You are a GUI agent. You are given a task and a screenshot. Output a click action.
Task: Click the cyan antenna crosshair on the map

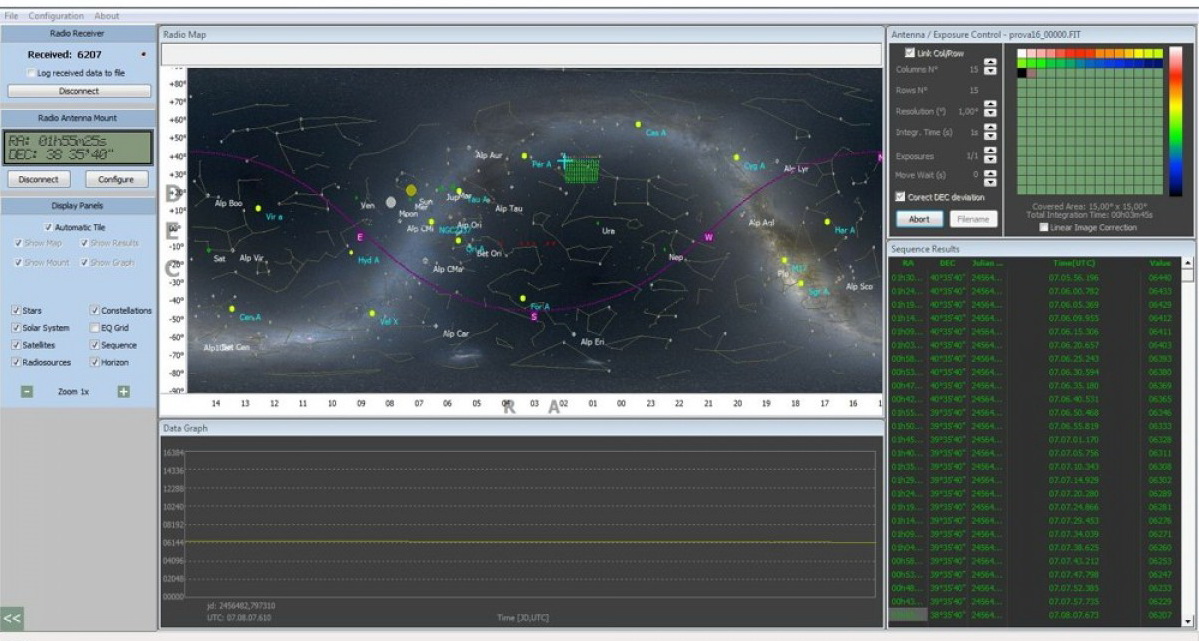(565, 161)
